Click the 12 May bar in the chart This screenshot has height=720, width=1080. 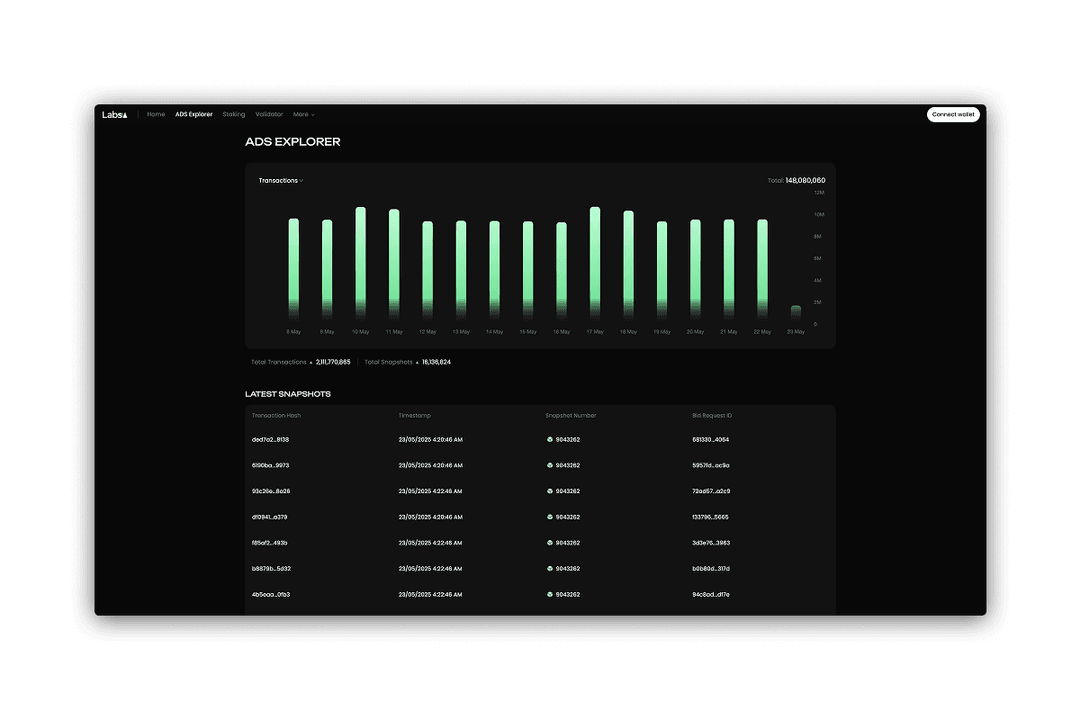pos(428,269)
